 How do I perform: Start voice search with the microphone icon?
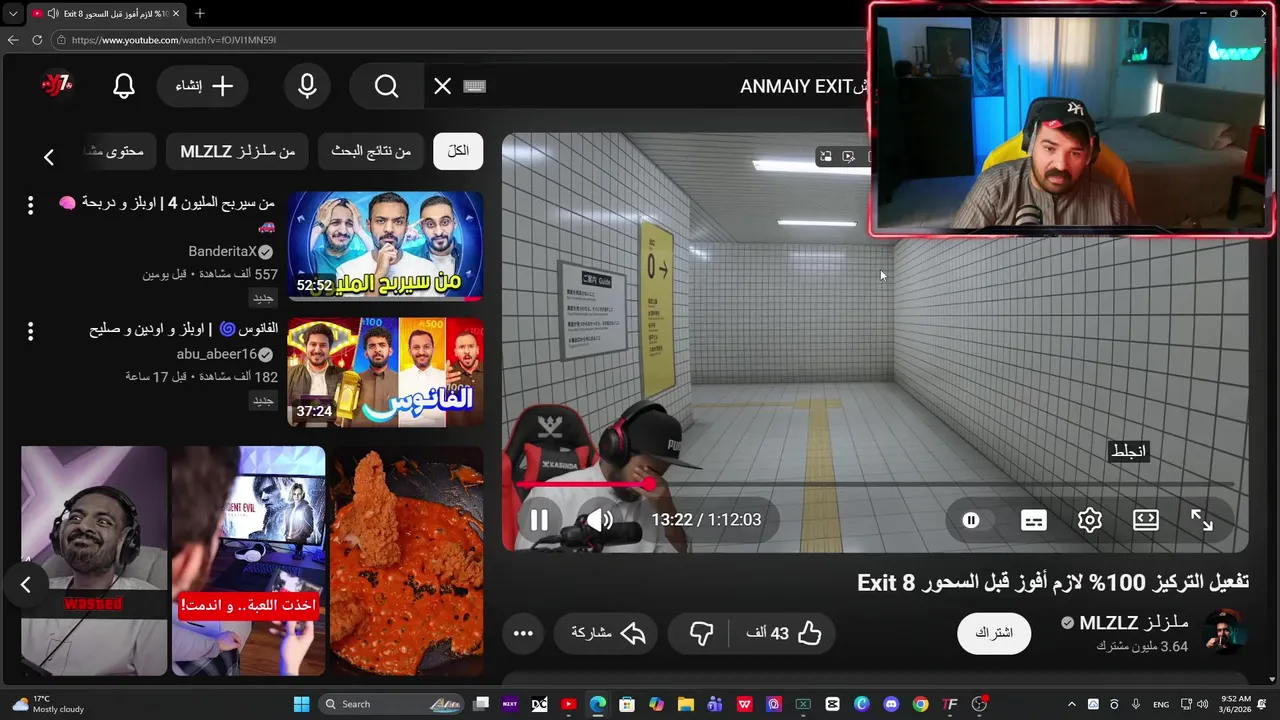pos(307,86)
